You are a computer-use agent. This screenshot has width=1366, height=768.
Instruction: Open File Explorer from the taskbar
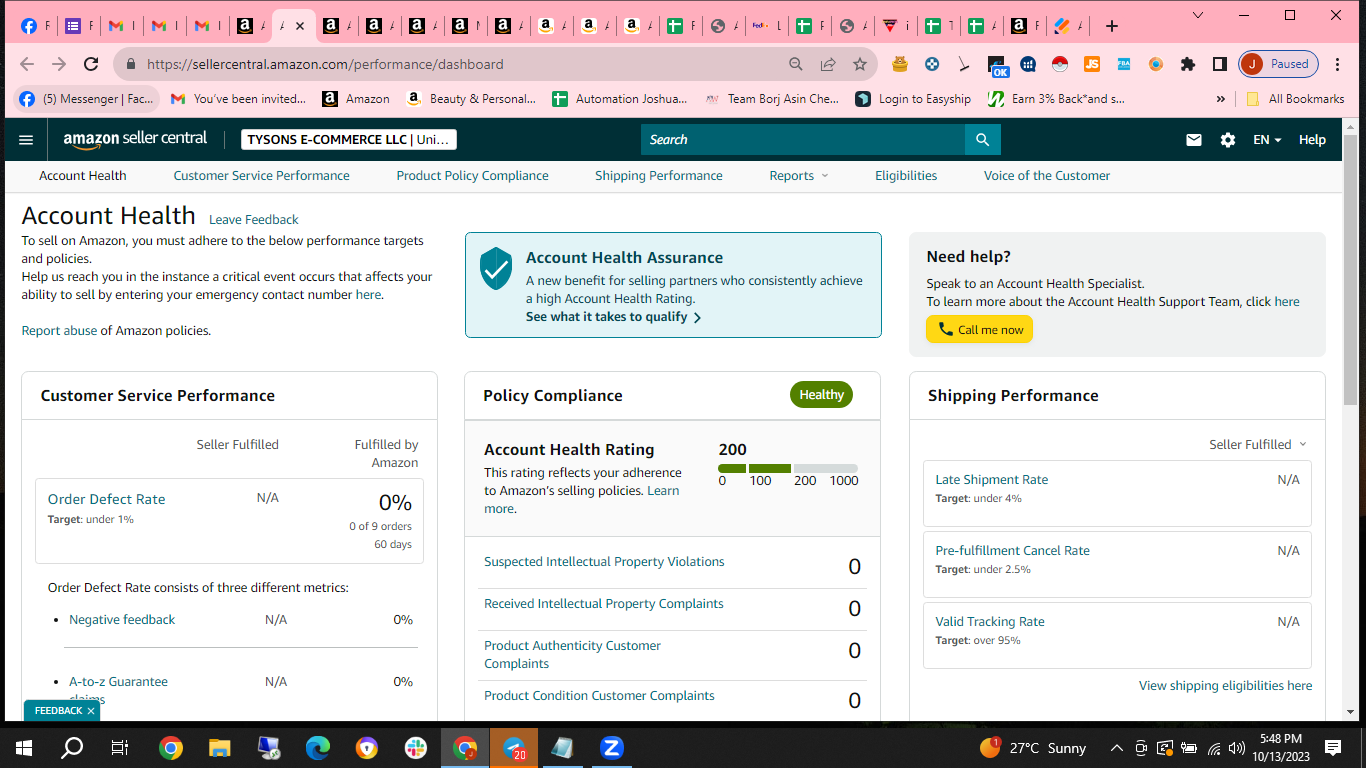pyautogui.click(x=219, y=747)
